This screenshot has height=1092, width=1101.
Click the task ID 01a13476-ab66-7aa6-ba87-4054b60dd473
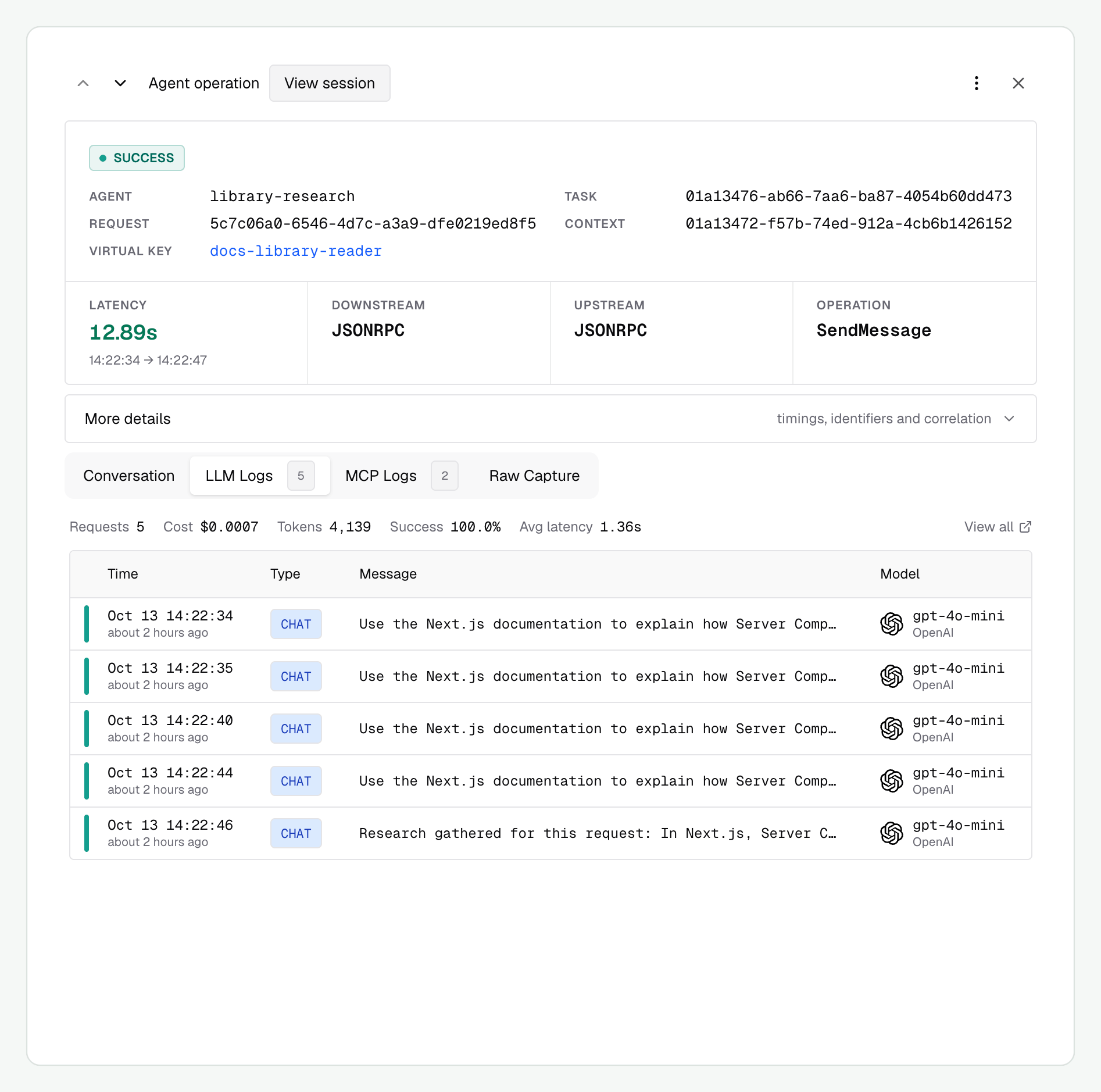point(849,197)
